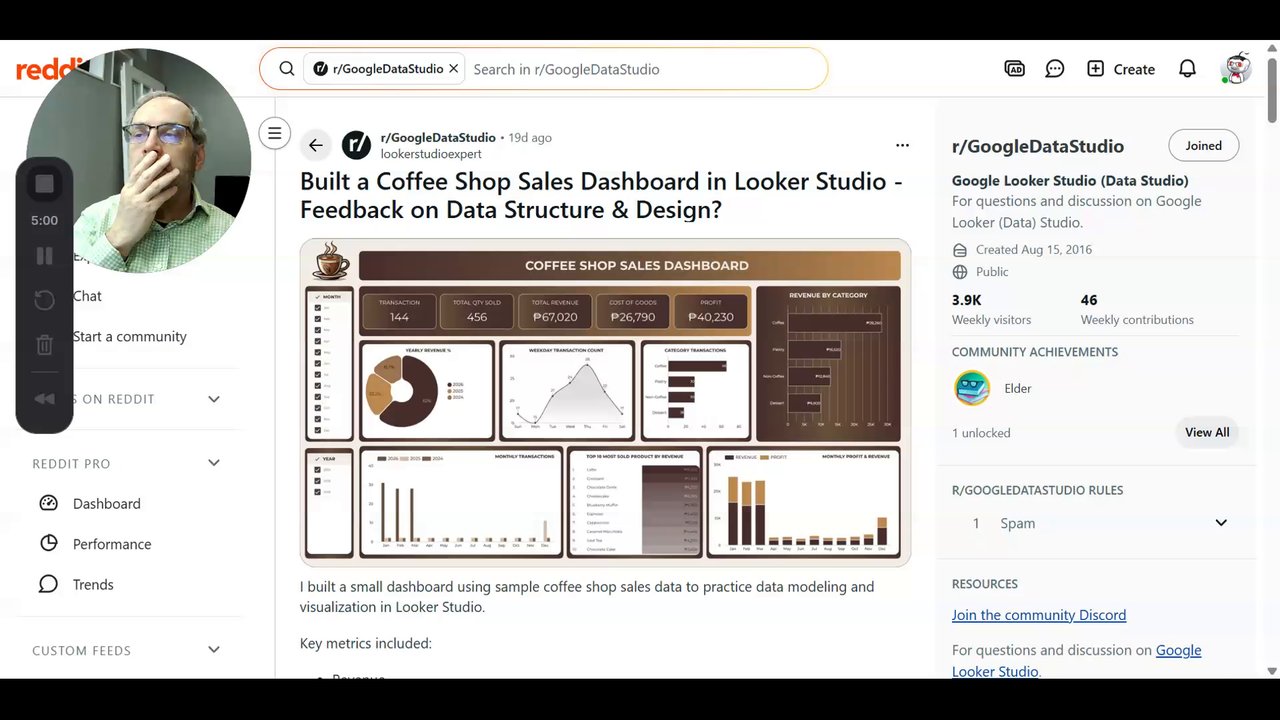Click the subreddit avatar beside the post header
Viewport: 1280px width, 720px height.
pyautogui.click(x=356, y=146)
